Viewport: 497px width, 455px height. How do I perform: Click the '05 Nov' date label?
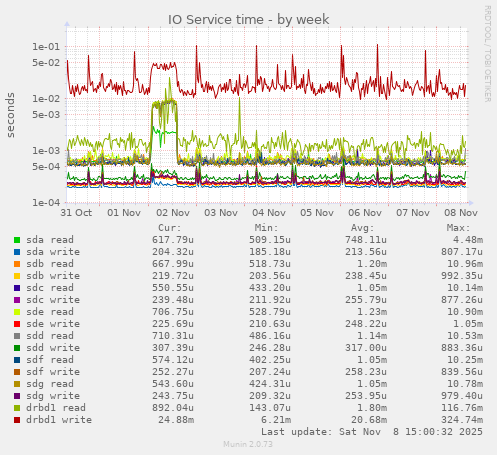click(x=317, y=213)
